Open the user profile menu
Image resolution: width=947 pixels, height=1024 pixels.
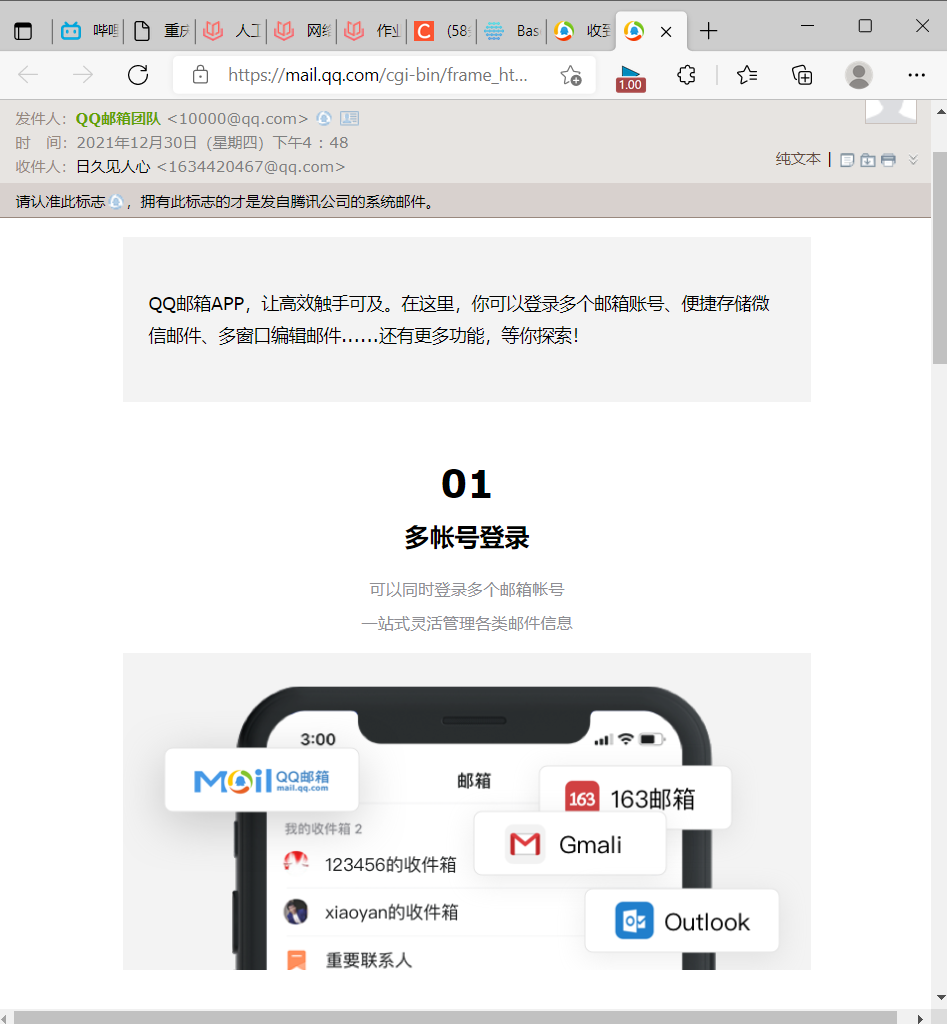pos(859,75)
